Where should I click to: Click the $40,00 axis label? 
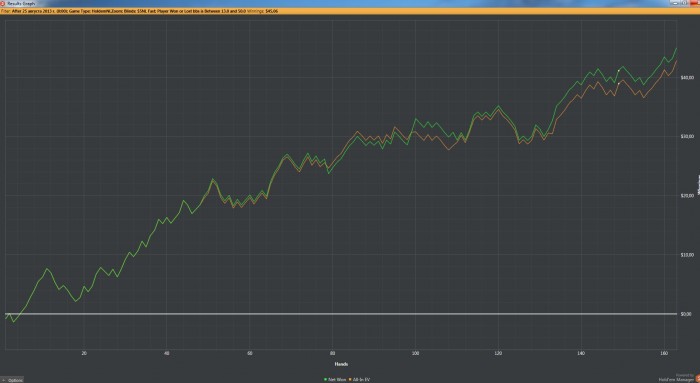(x=687, y=78)
